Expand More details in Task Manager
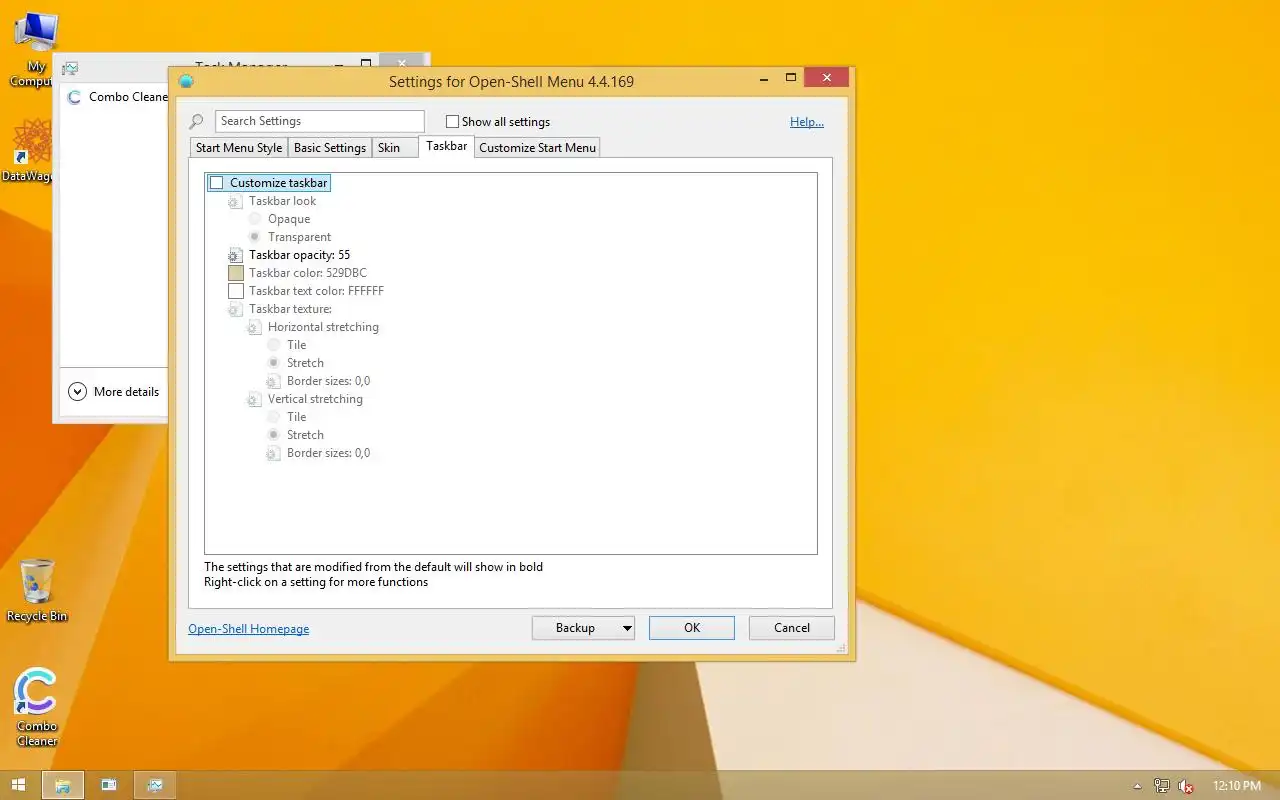 click(x=114, y=392)
